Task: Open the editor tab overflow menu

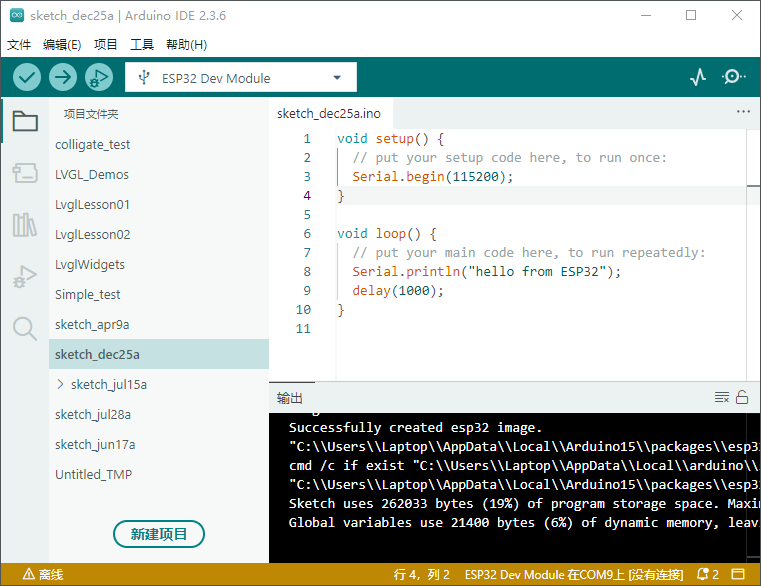Action: point(743,112)
